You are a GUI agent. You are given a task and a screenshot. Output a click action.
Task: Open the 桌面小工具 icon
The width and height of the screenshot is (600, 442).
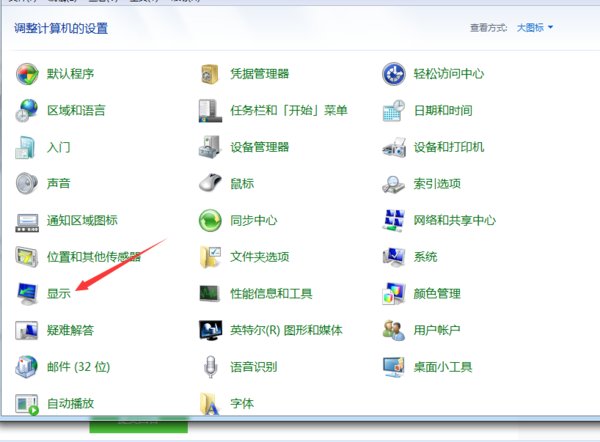393,367
